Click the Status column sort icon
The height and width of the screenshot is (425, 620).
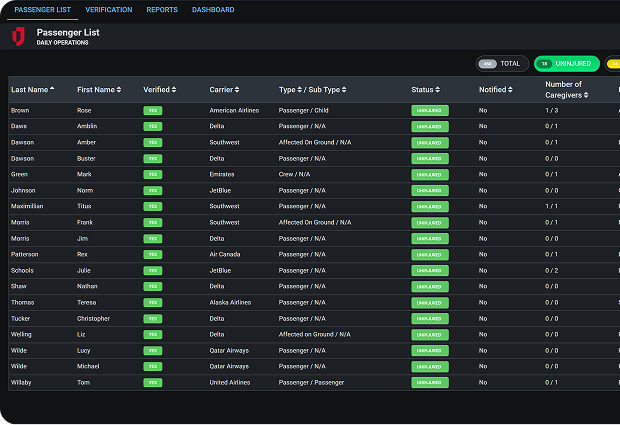pyautogui.click(x=439, y=90)
